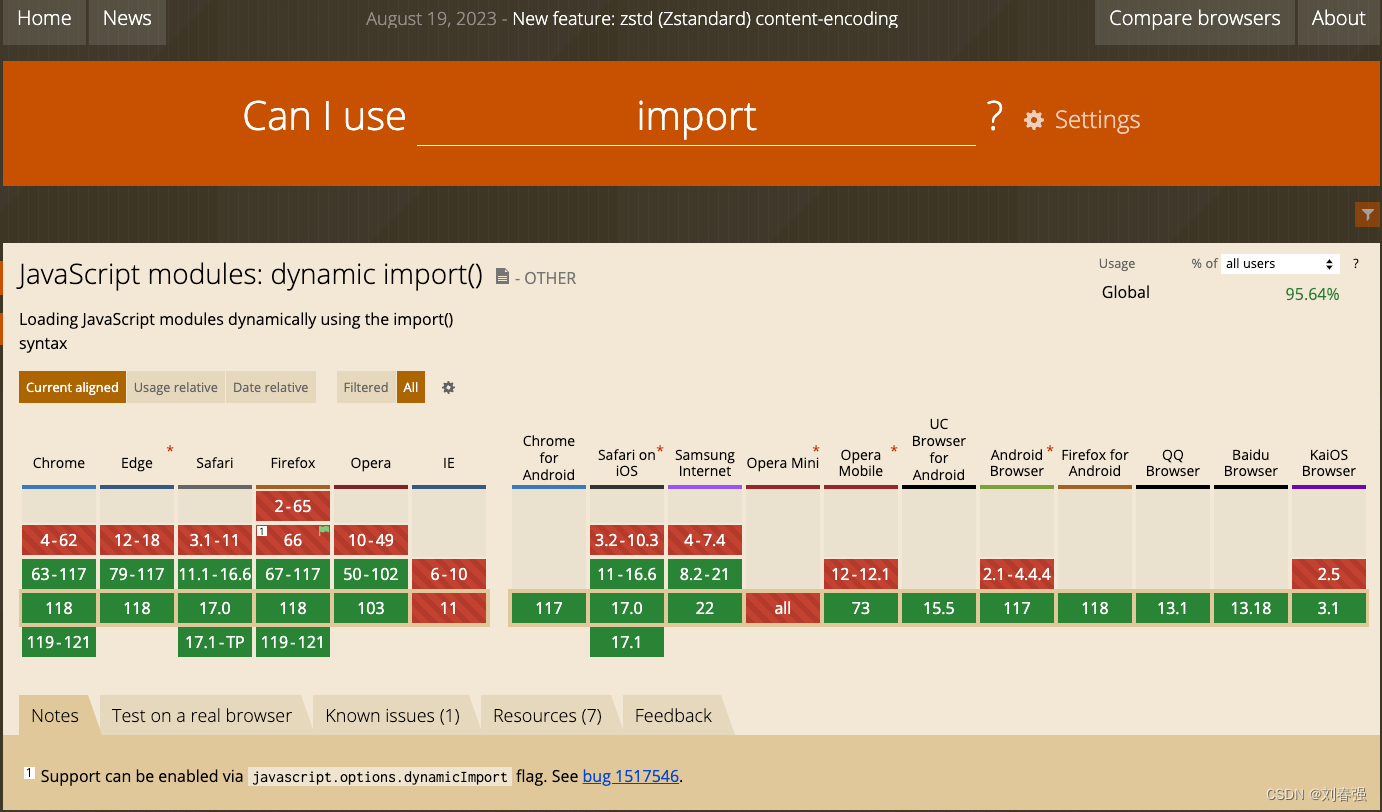The image size is (1382, 812).
Task: Open the all users usage dropdown
Action: [x=1280, y=264]
